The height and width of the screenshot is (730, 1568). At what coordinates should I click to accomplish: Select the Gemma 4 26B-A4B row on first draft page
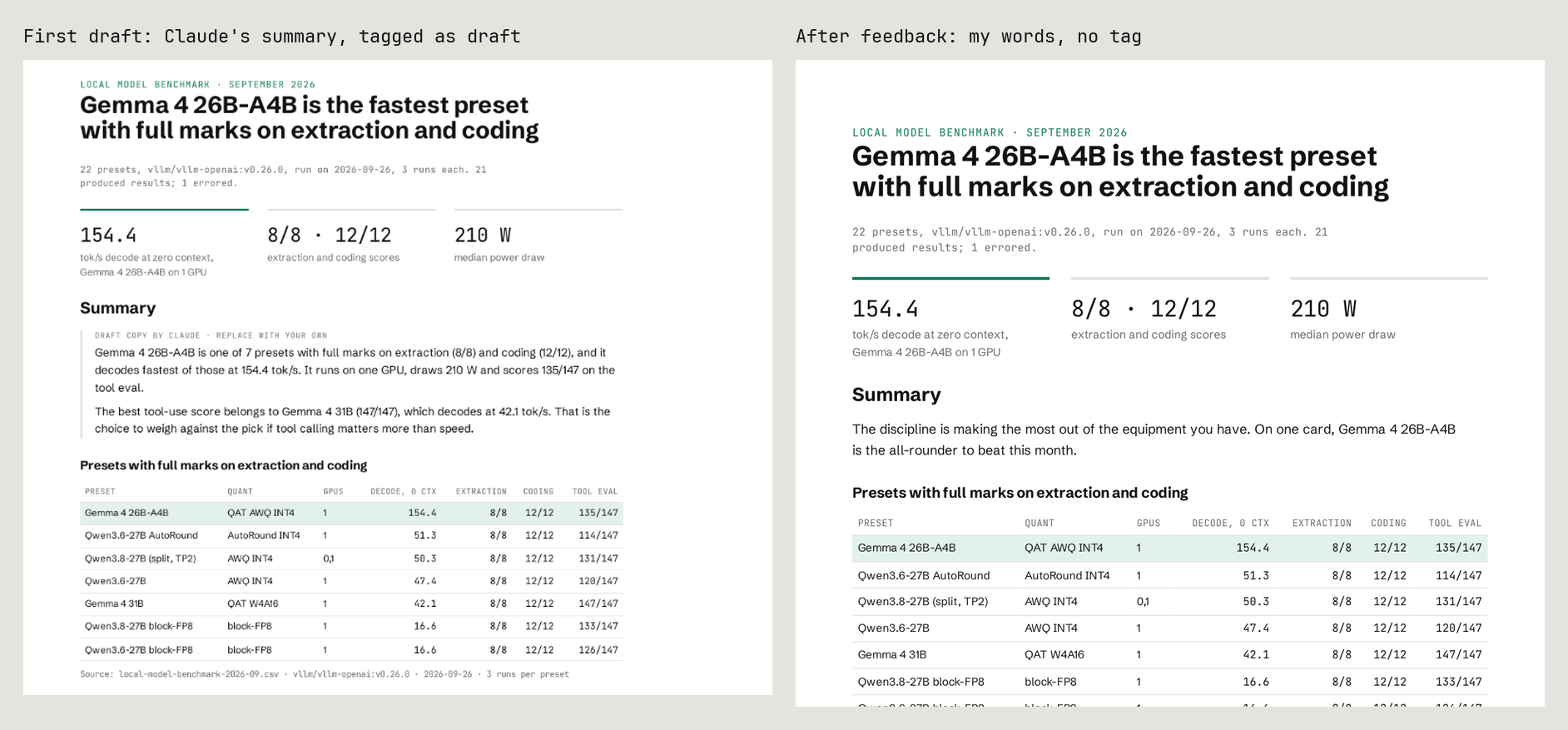tap(351, 513)
